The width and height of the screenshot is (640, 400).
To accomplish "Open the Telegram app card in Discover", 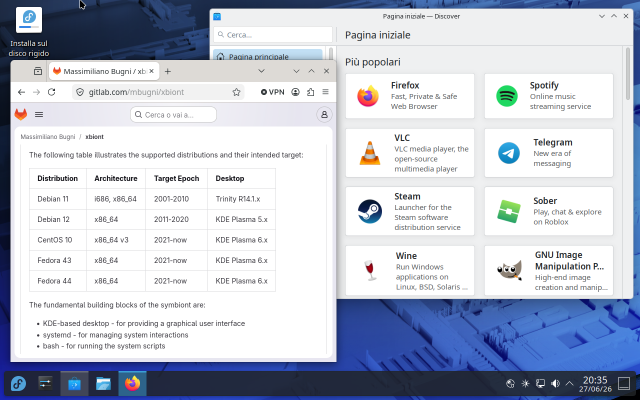I will click(x=549, y=153).
